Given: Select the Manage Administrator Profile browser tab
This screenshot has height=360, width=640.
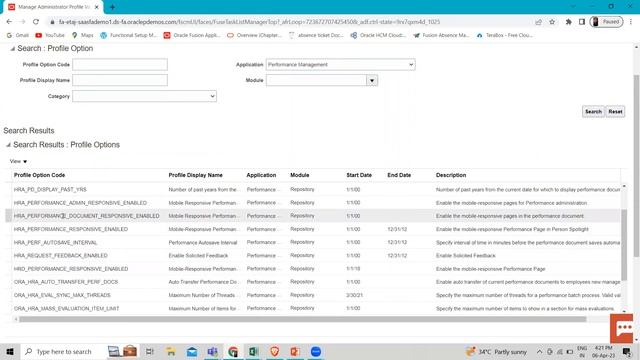Looking at the screenshot, I should coord(53,7).
